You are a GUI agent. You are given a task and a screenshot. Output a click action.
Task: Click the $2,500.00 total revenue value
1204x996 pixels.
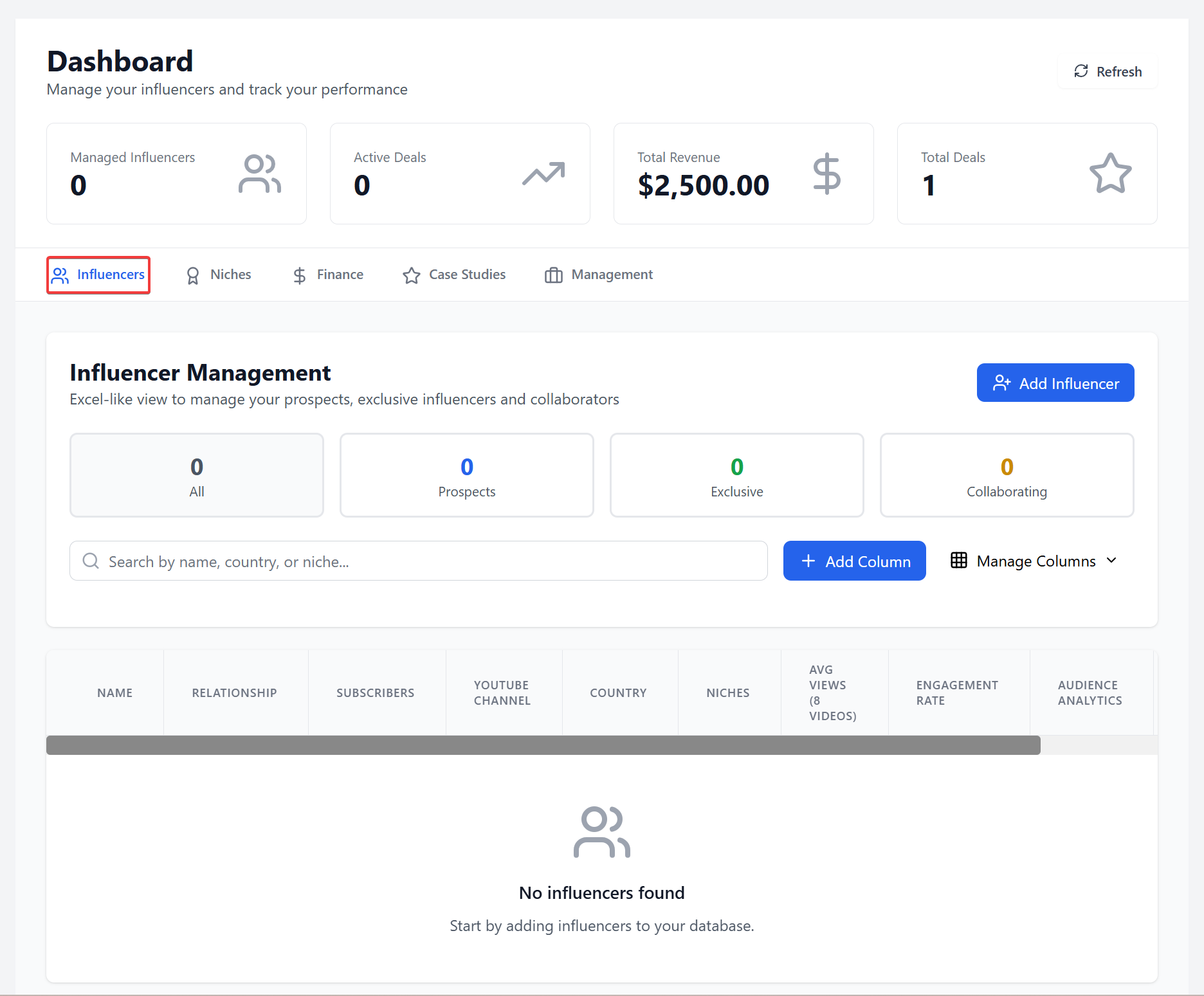[704, 186]
